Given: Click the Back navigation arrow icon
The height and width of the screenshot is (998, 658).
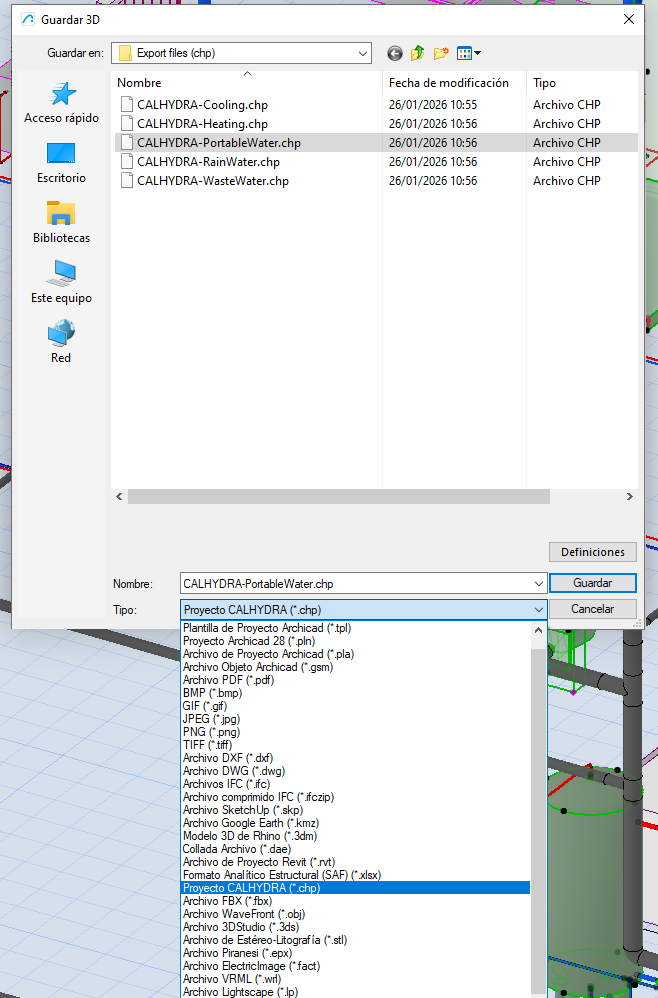Looking at the screenshot, I should pos(395,53).
